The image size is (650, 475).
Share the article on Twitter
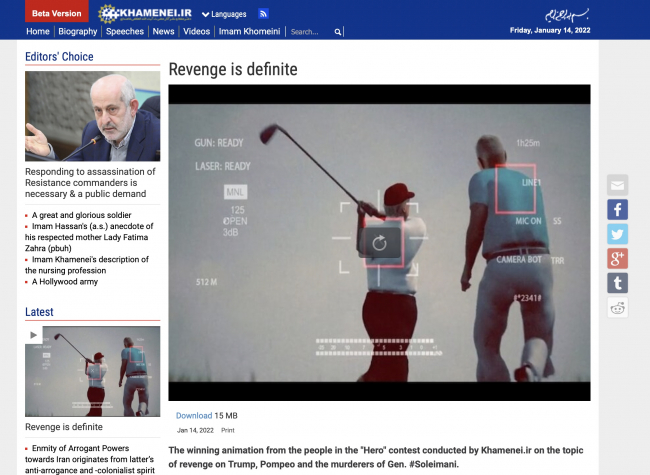click(617, 234)
